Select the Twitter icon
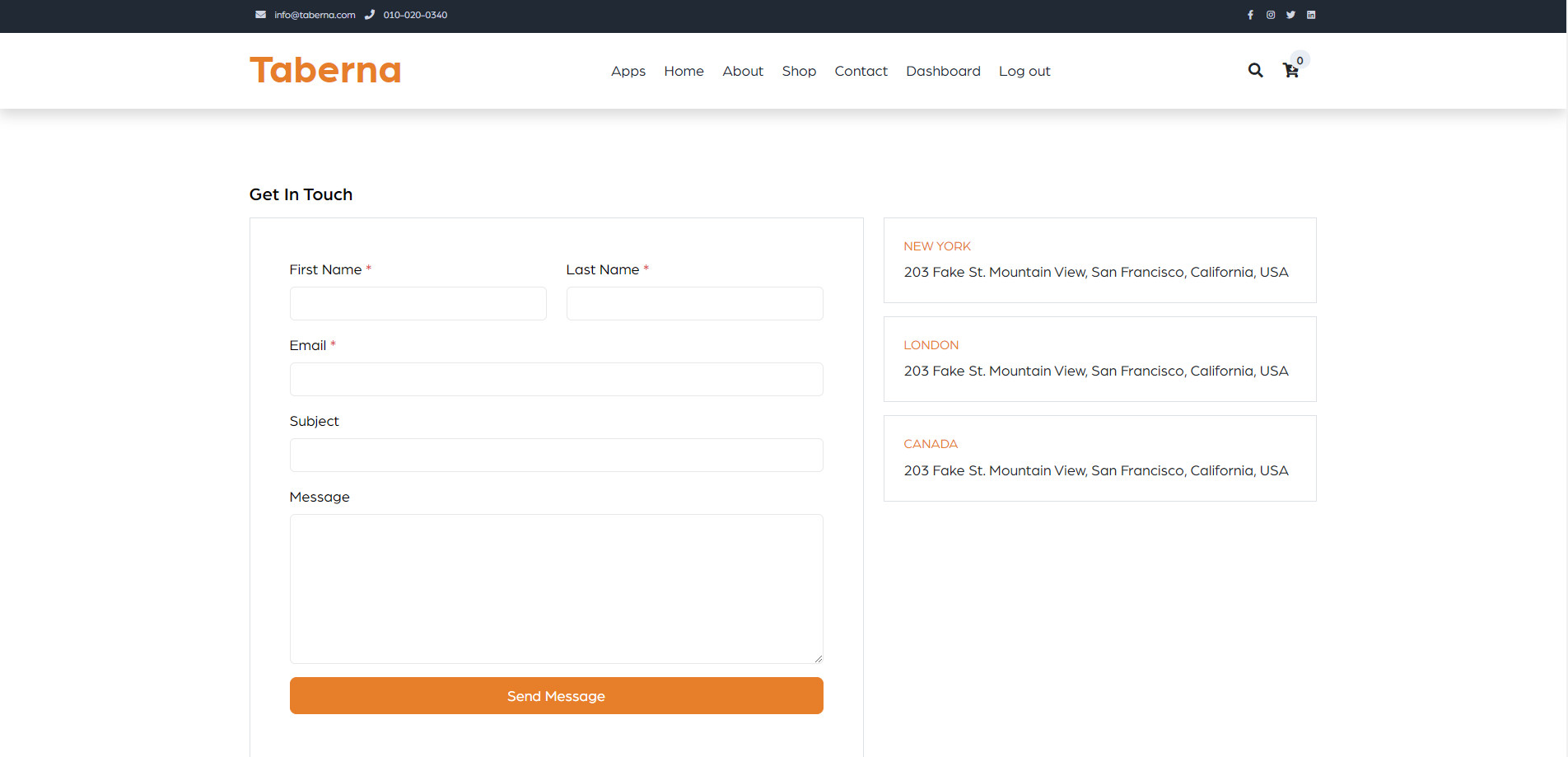The image size is (1568, 757). click(1290, 14)
